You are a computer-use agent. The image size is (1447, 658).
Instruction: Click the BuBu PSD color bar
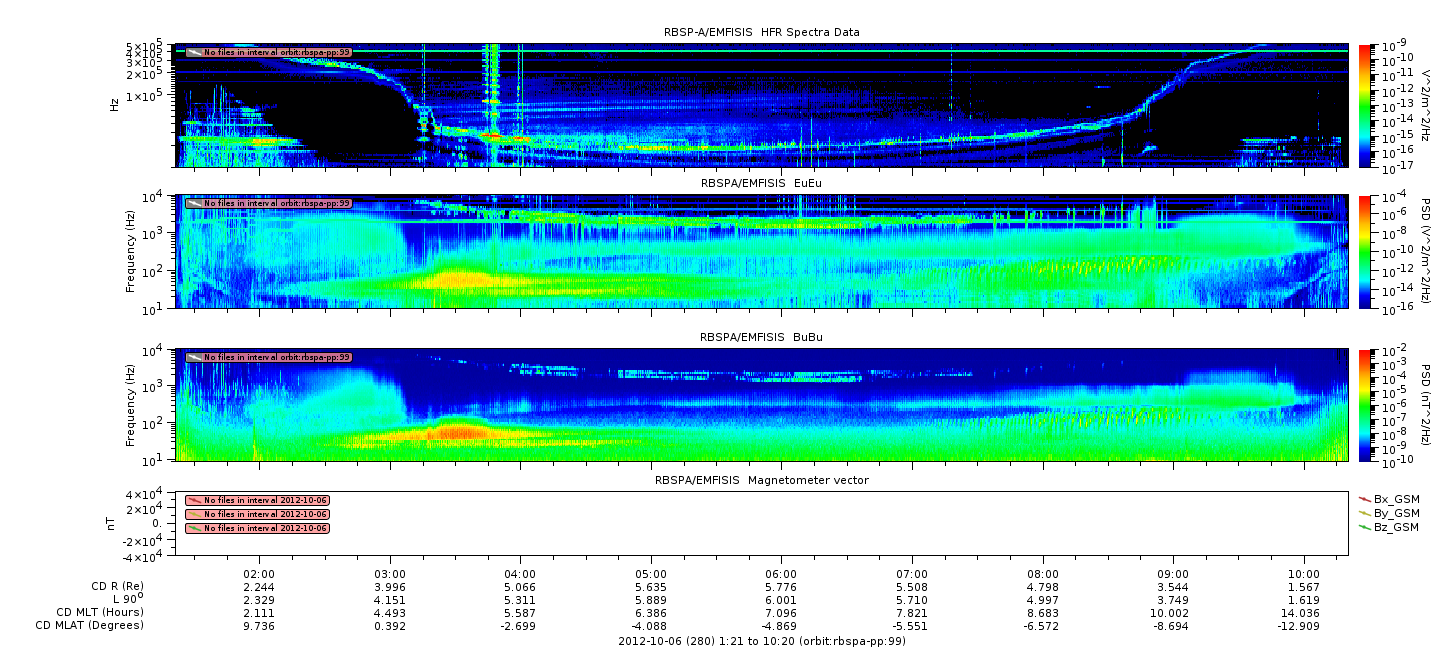[x=1364, y=404]
